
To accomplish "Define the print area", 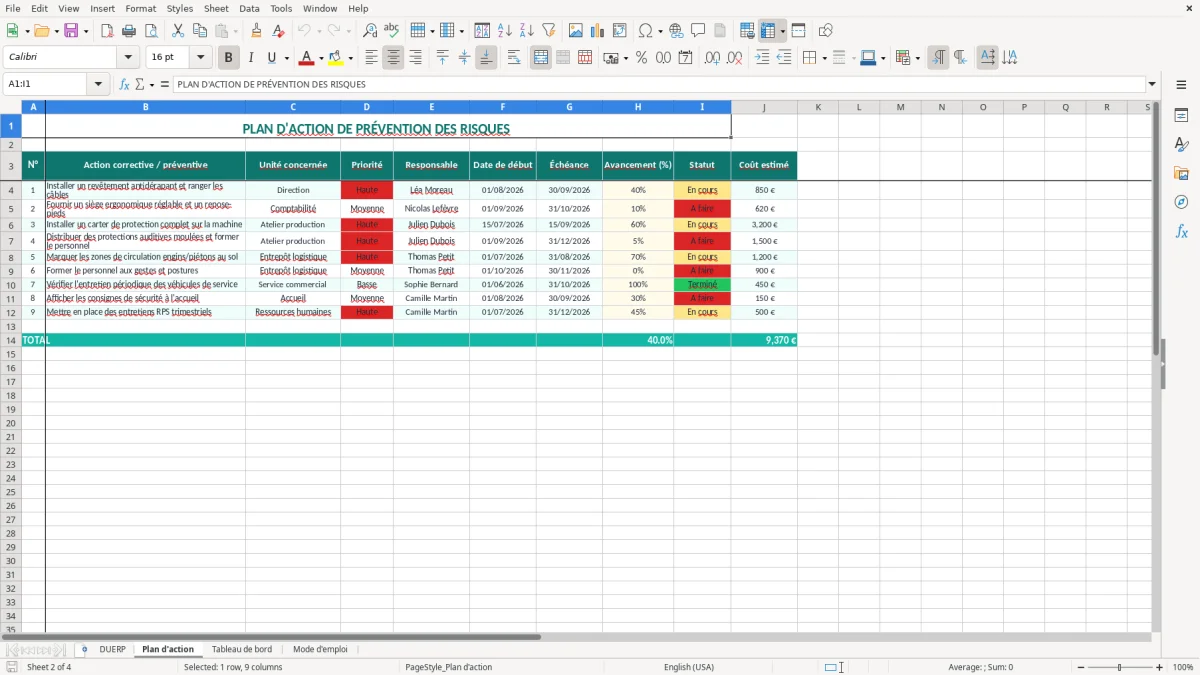I will pos(747,31).
